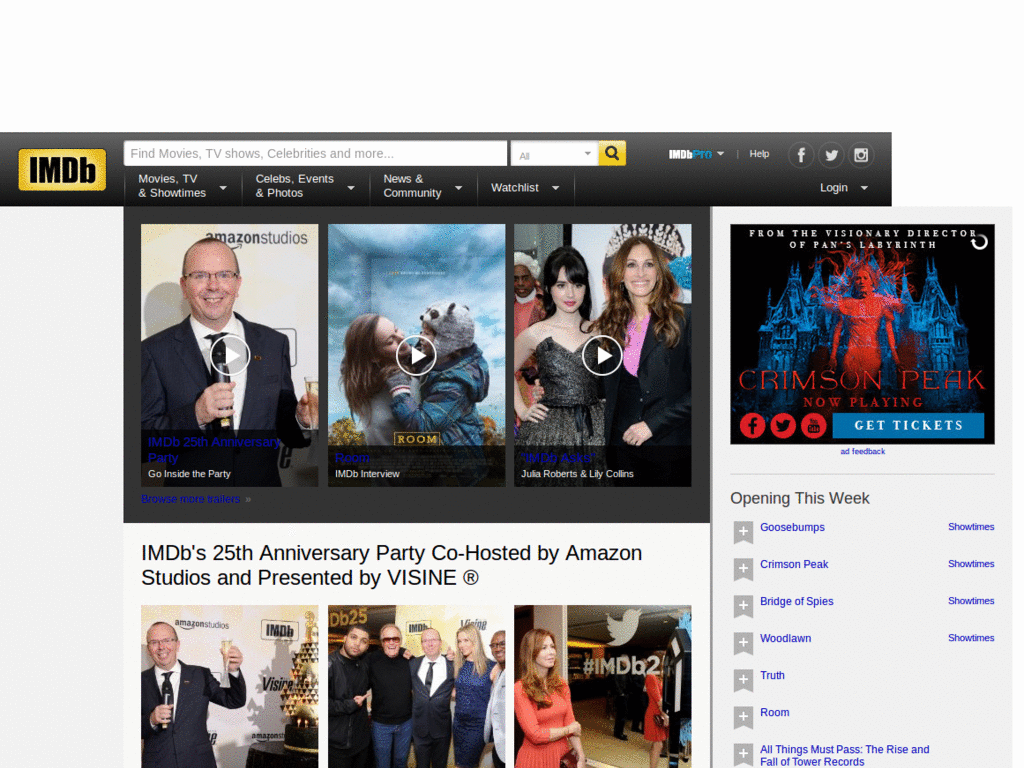The image size is (1024, 768).
Task: Click the Help link in header
Action: pyautogui.click(x=759, y=154)
